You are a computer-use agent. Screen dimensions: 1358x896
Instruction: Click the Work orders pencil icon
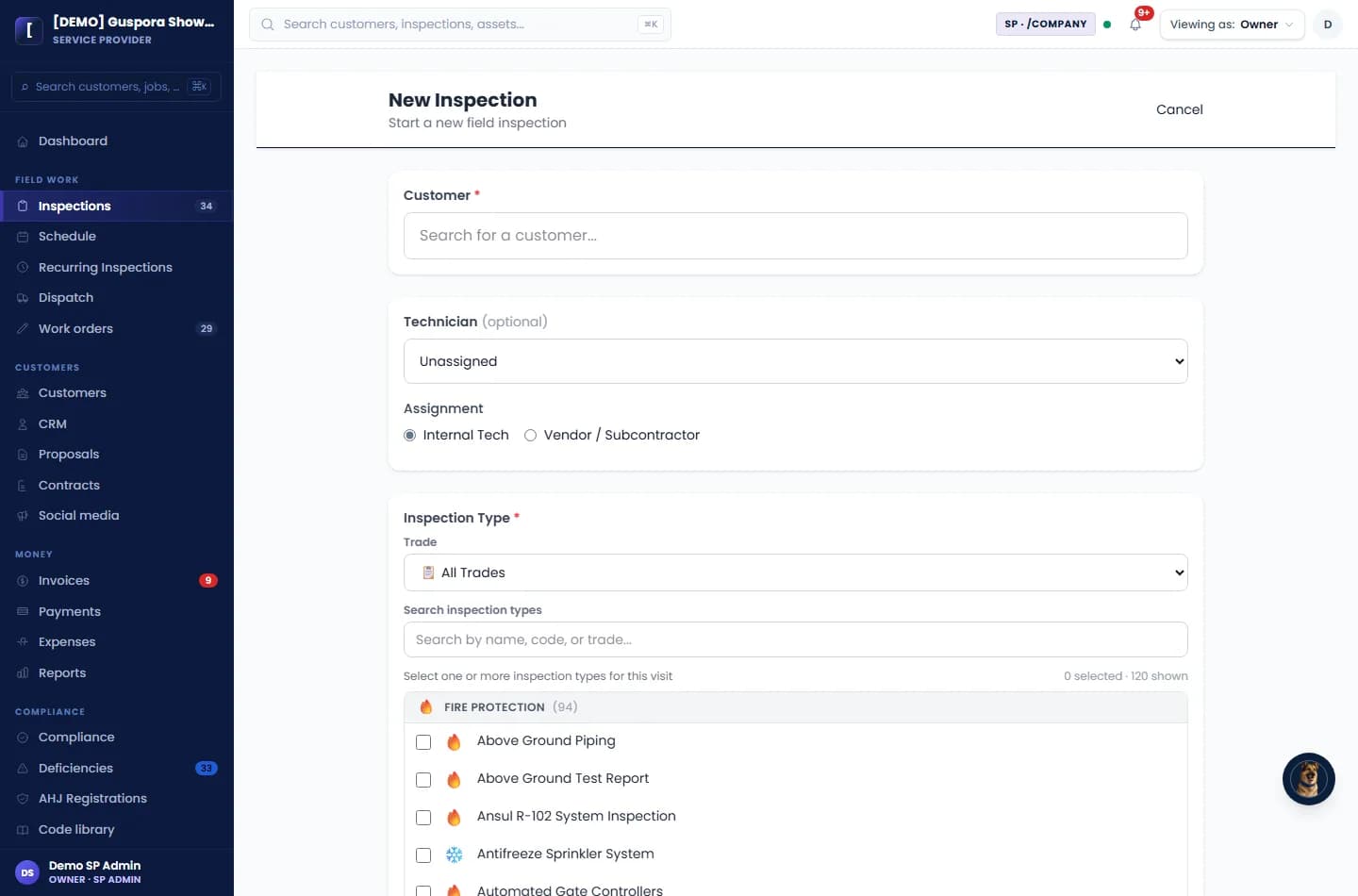tap(23, 328)
